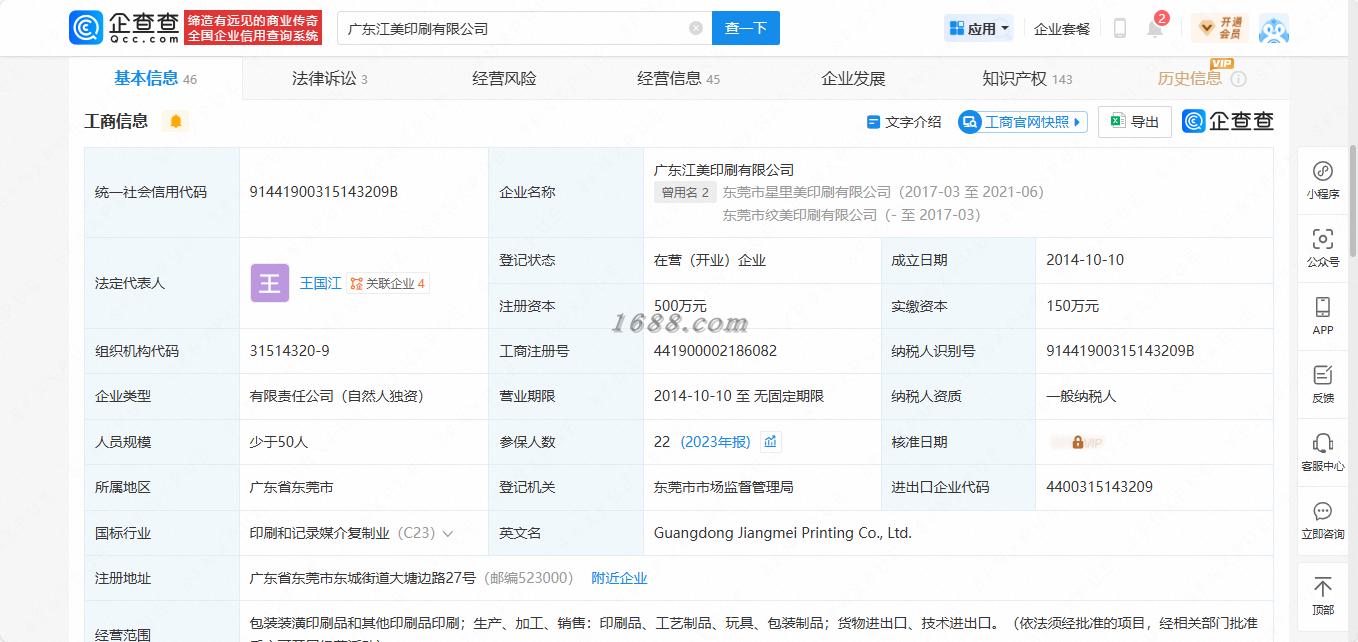Select 成立日期 value 2014-10-10
This screenshot has width=1358, height=642.
(x=1085, y=260)
